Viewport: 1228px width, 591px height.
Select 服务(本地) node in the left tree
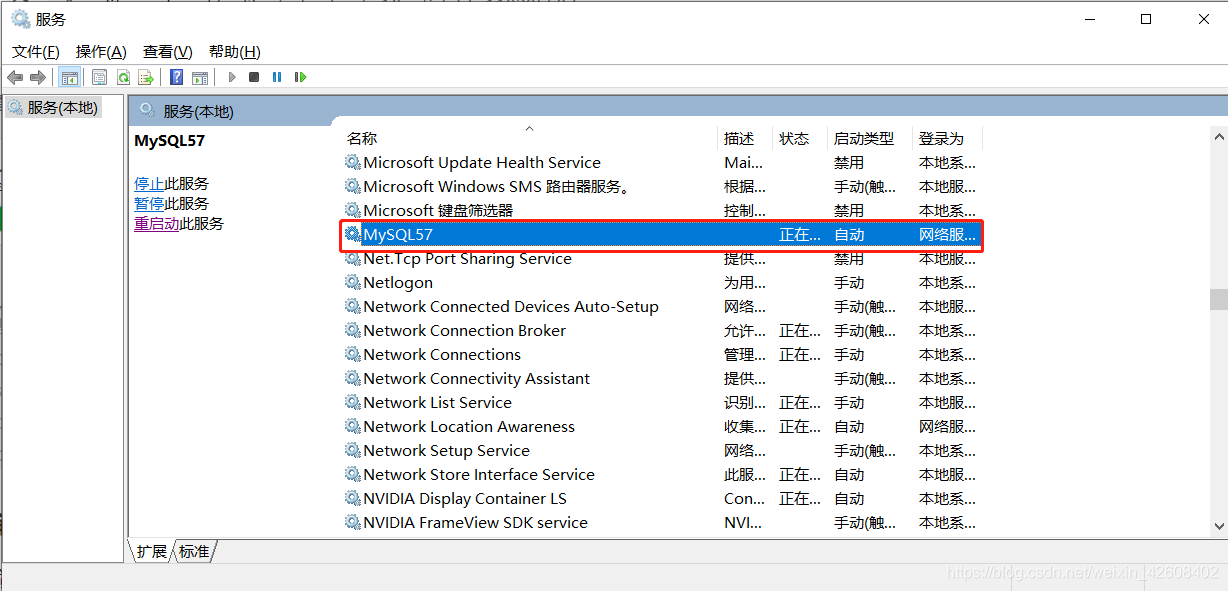(x=62, y=107)
